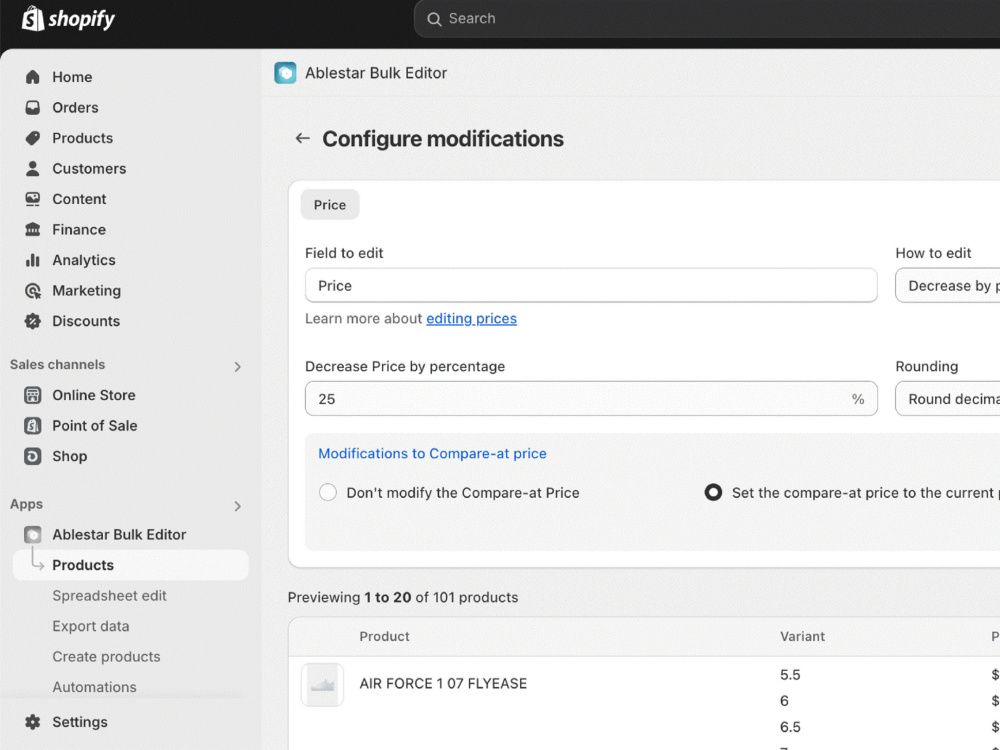The width and height of the screenshot is (1000, 750).
Task: Open the Rounding dropdown
Action: [948, 399]
